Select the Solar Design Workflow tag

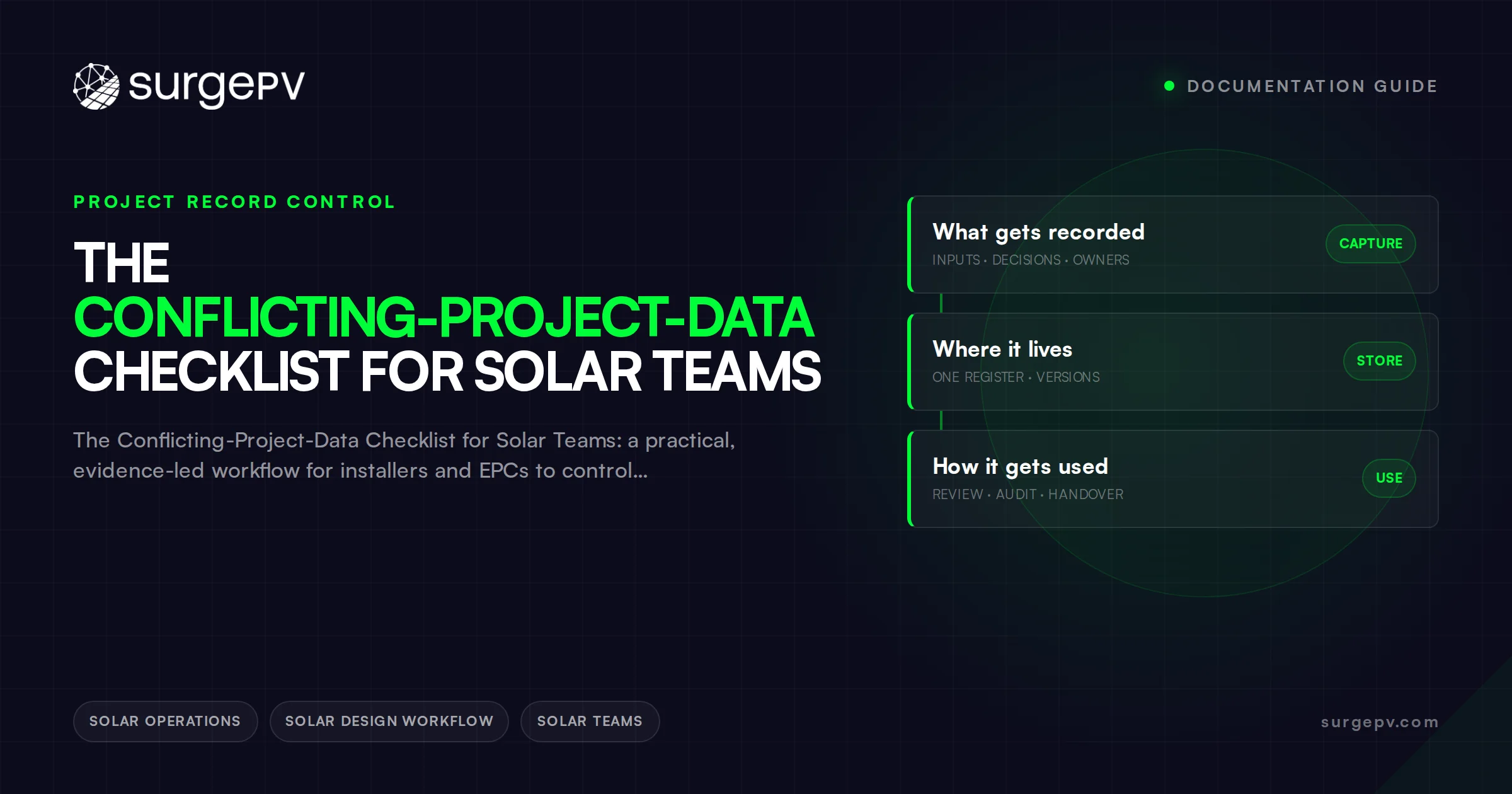(x=389, y=722)
